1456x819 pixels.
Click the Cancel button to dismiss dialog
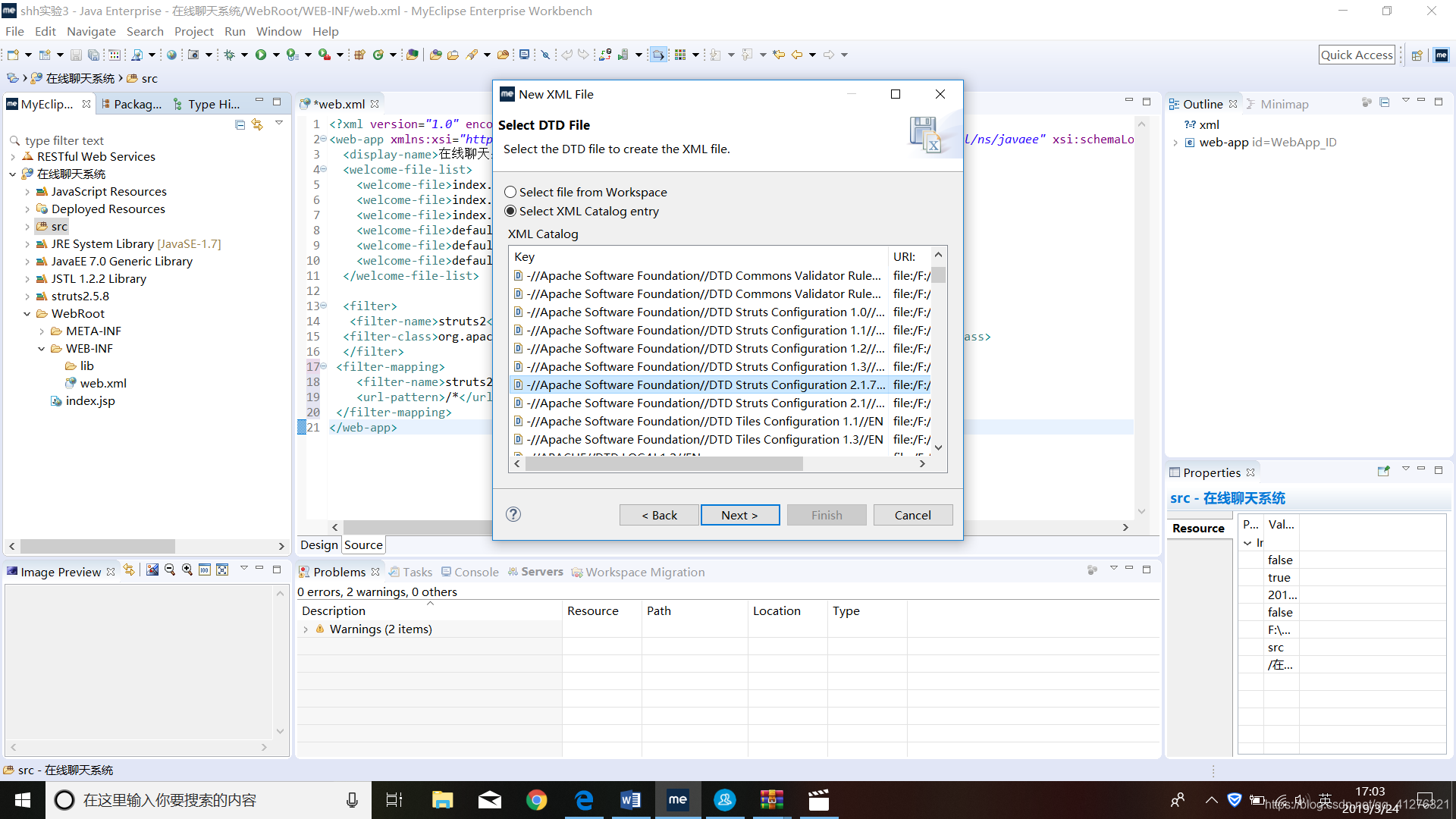(912, 514)
